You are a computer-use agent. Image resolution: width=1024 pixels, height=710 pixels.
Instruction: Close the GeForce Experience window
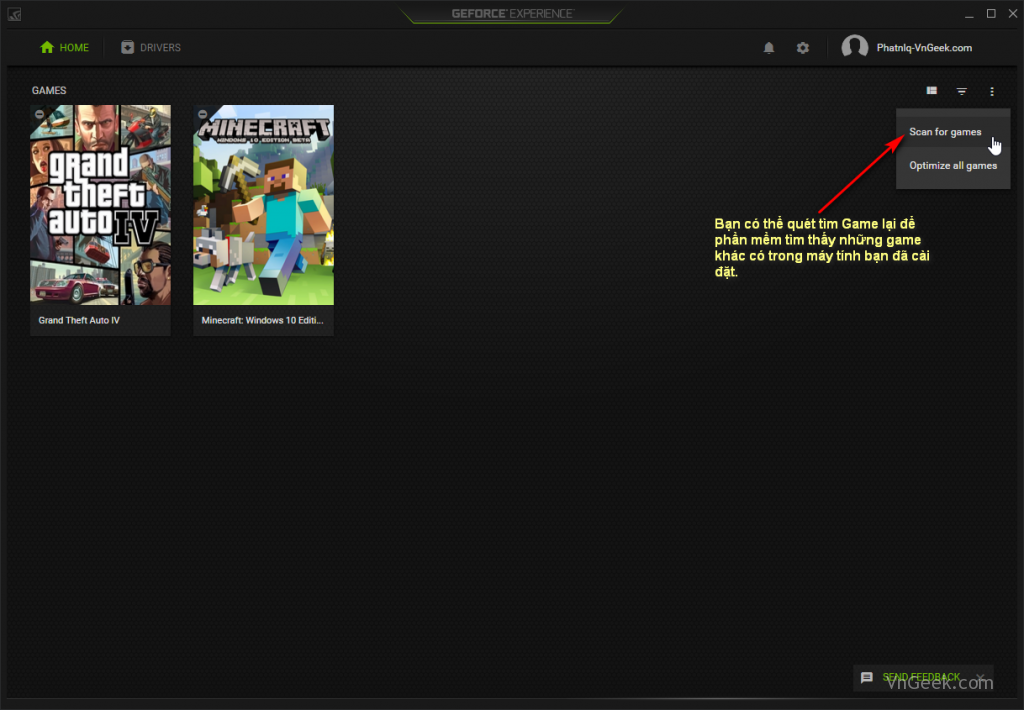[x=1013, y=14]
